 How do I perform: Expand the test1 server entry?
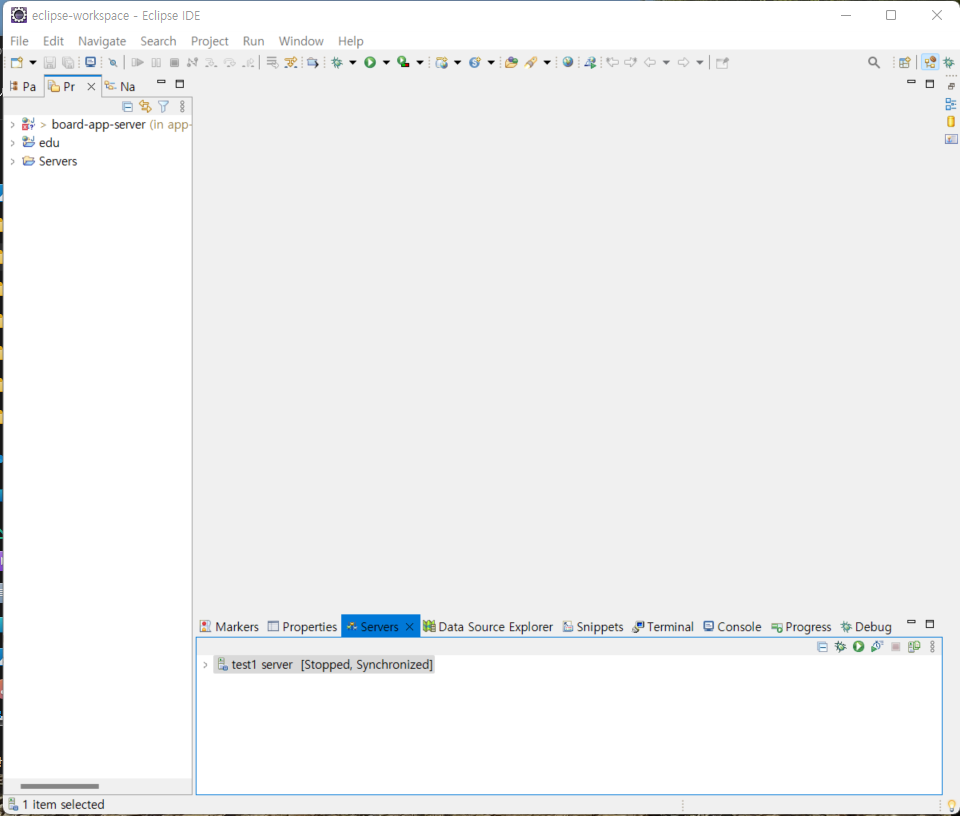[x=205, y=664]
